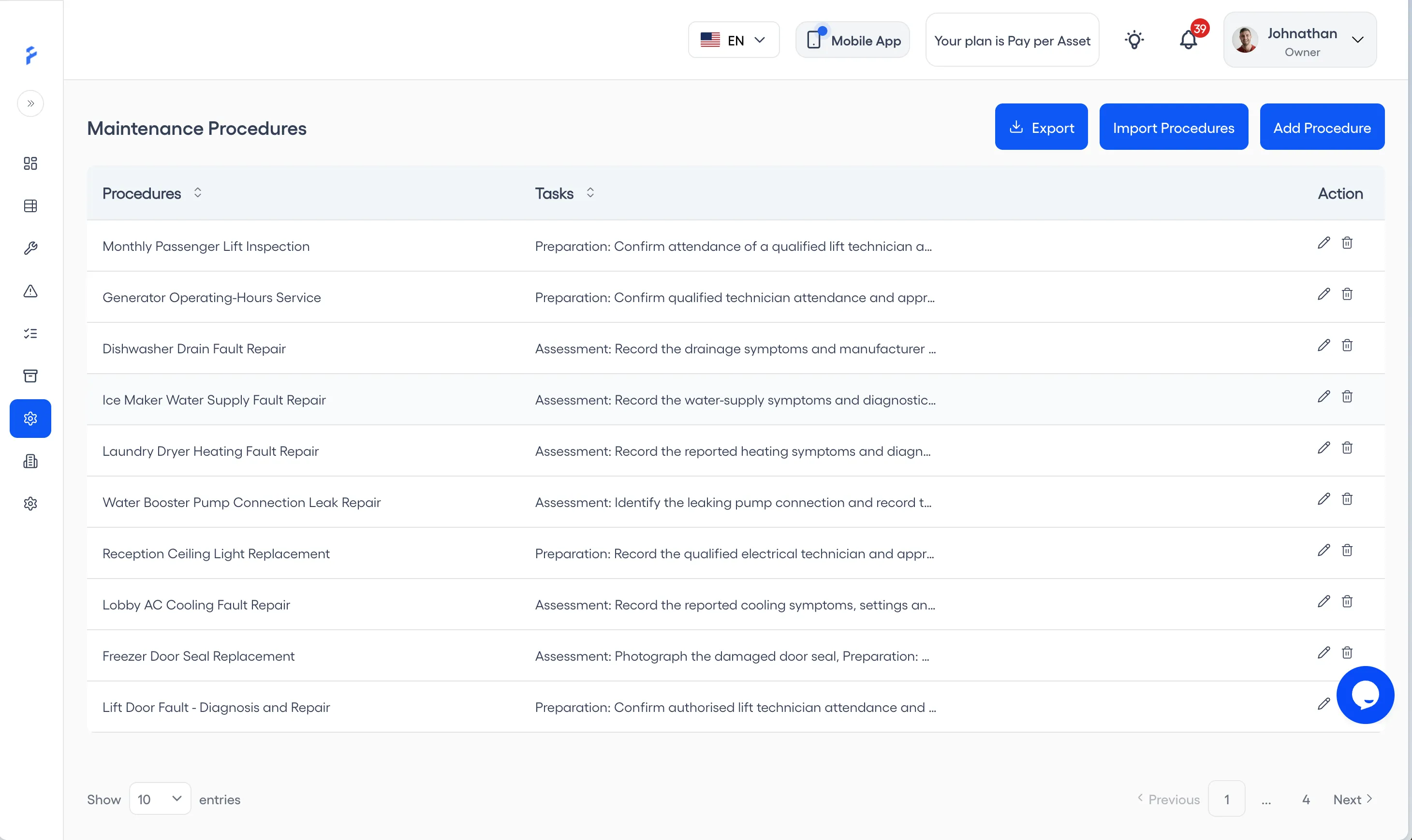The width and height of the screenshot is (1412, 840).
Task: Edit Generator Operating-Hours Service procedure
Action: coord(1324,294)
